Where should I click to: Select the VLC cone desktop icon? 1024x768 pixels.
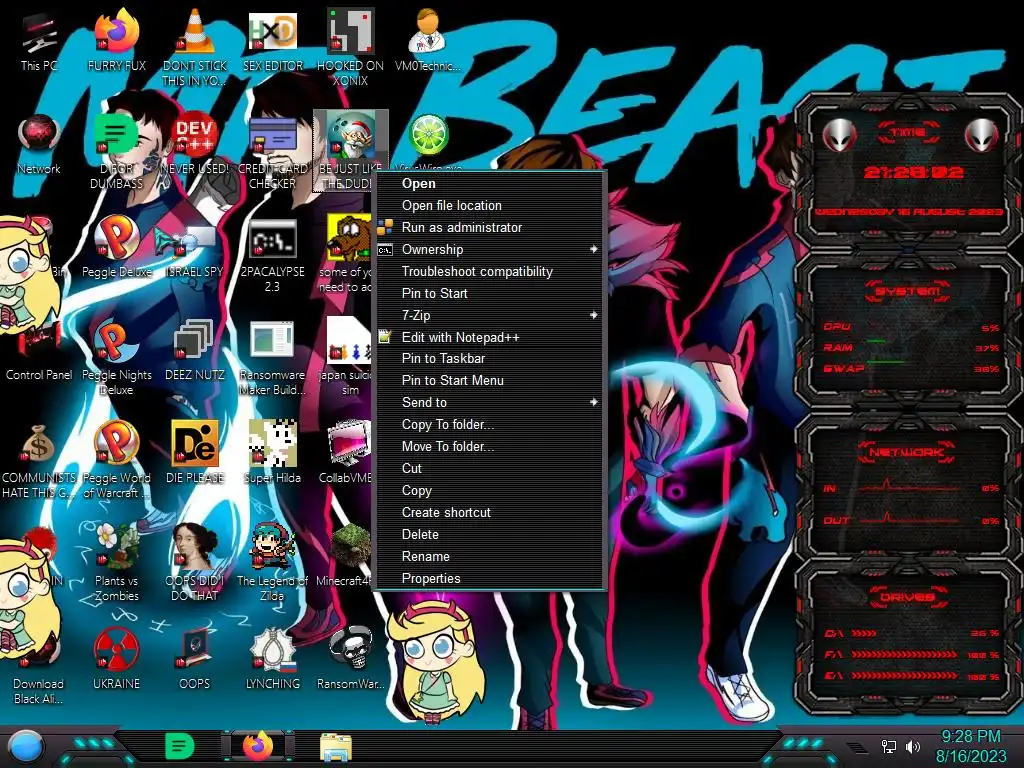[195, 47]
